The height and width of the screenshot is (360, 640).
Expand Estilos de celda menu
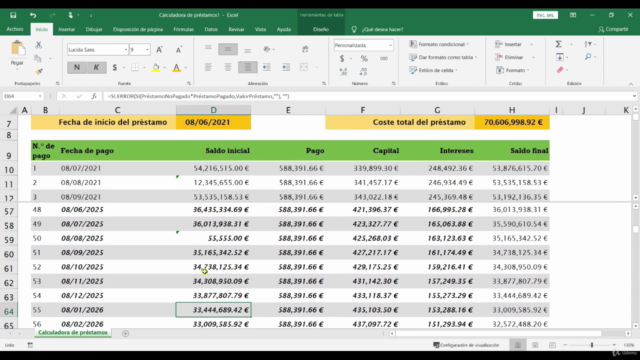433,70
